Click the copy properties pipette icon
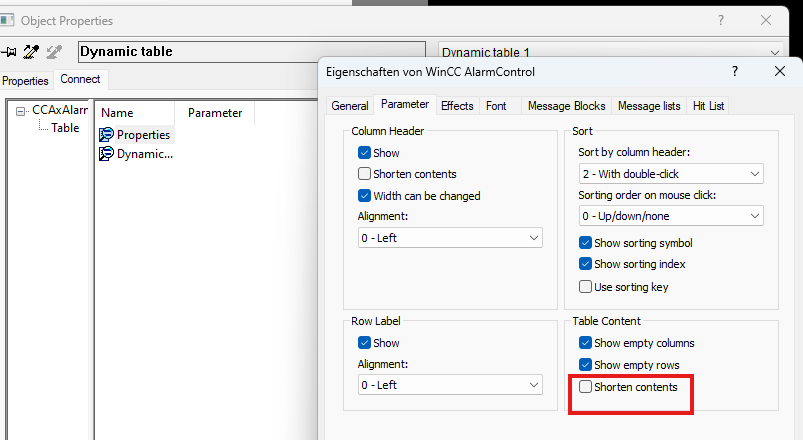Image resolution: width=803 pixels, height=440 pixels. (31, 52)
